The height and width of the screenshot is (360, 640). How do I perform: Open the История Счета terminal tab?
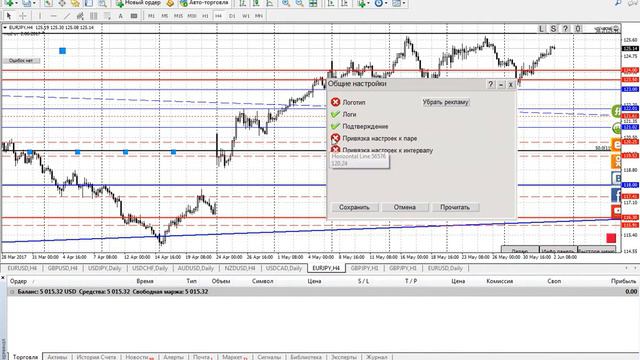pyautogui.click(x=96, y=357)
